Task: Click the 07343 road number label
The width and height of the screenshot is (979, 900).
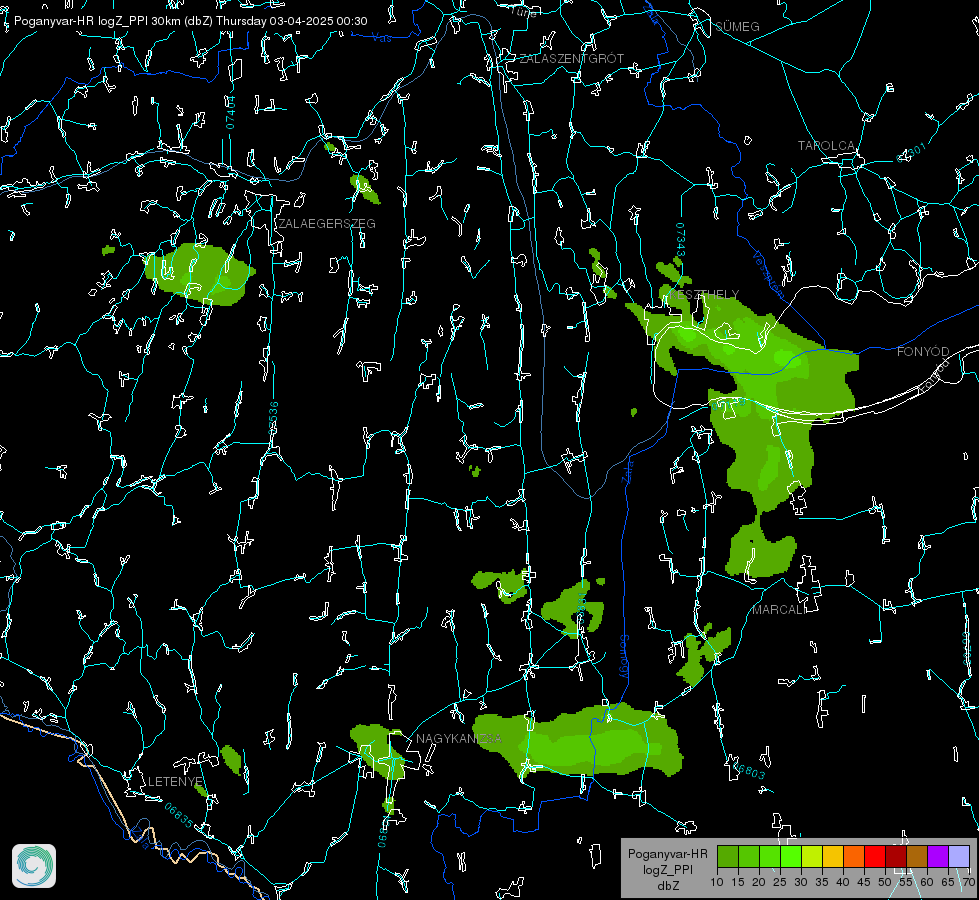Action: coord(681,239)
